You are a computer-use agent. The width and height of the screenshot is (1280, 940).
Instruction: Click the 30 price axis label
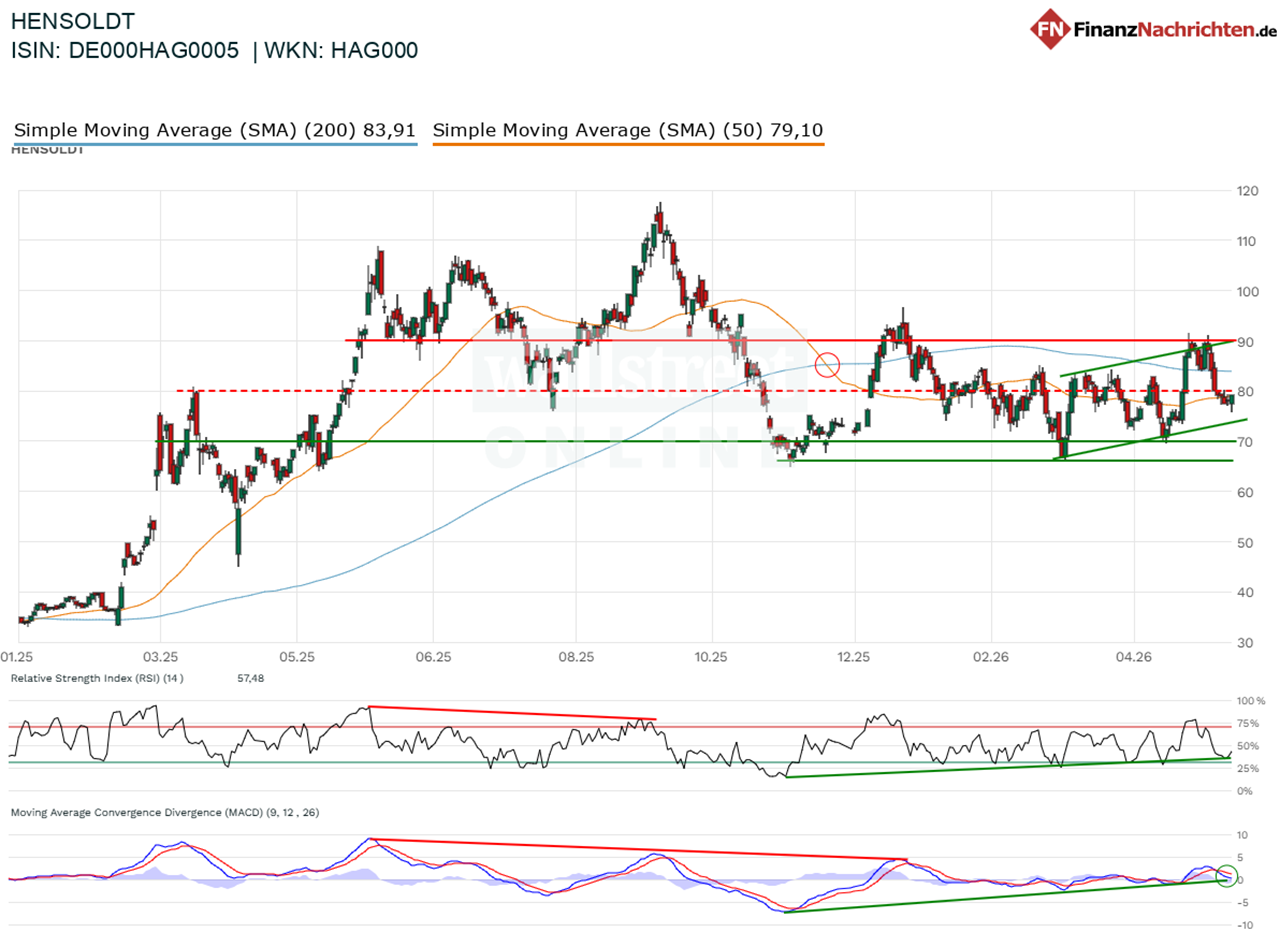pos(1247,642)
